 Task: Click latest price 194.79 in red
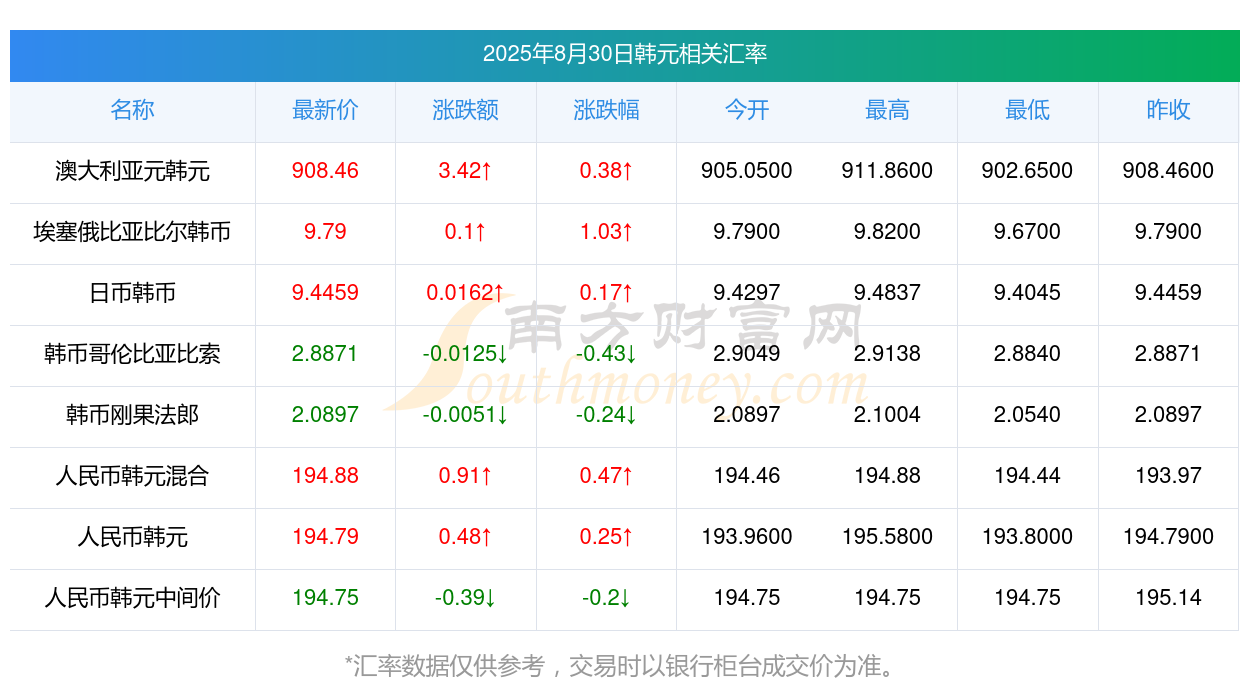click(325, 537)
